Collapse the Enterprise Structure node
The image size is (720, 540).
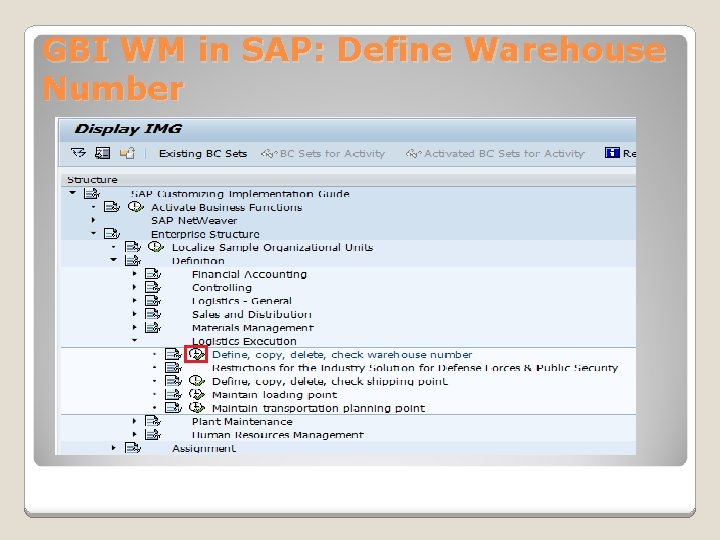pos(93,234)
